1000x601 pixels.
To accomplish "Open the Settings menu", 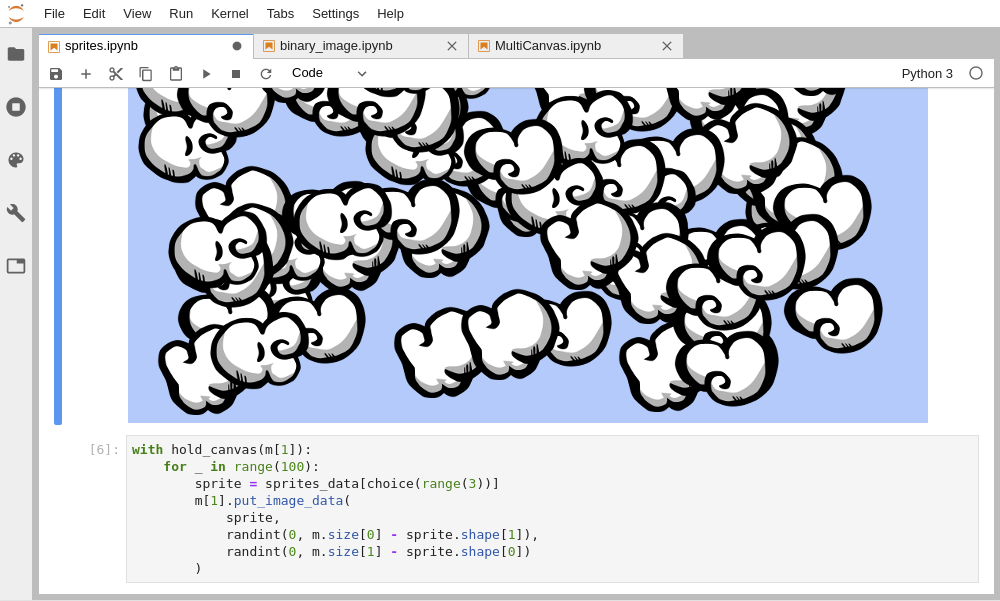I will click(335, 13).
